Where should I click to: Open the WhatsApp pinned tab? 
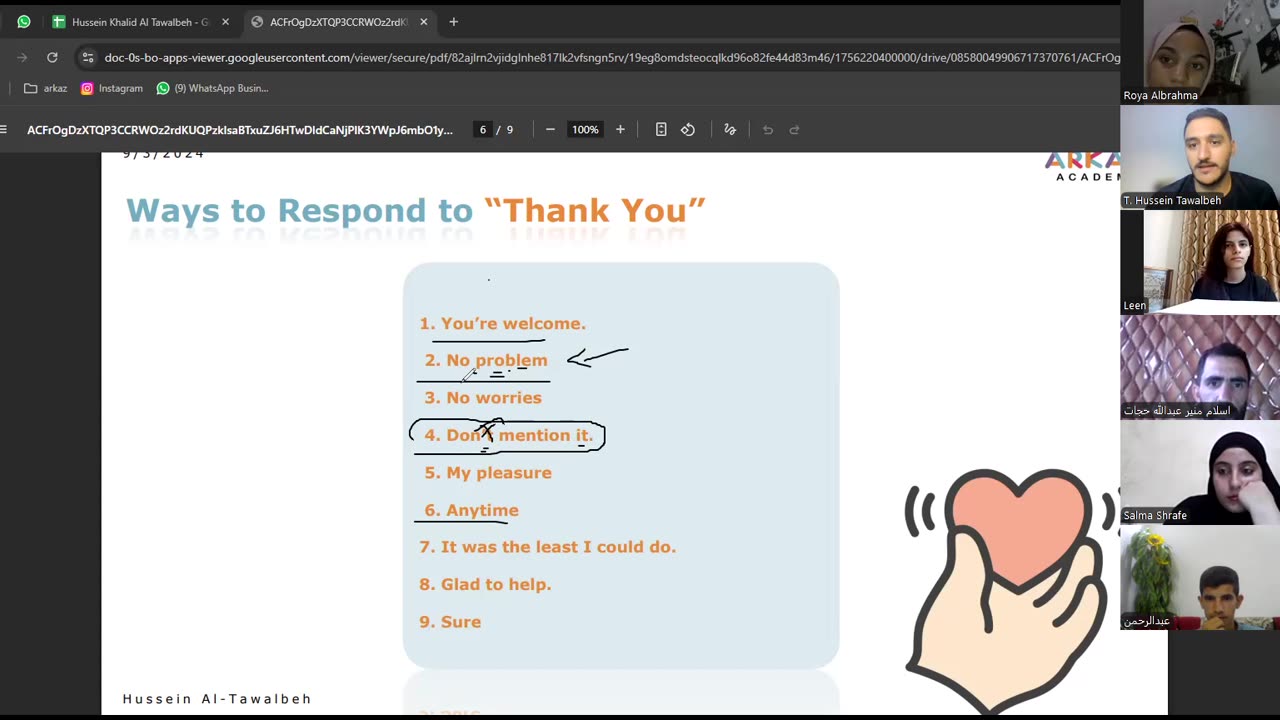[24, 21]
